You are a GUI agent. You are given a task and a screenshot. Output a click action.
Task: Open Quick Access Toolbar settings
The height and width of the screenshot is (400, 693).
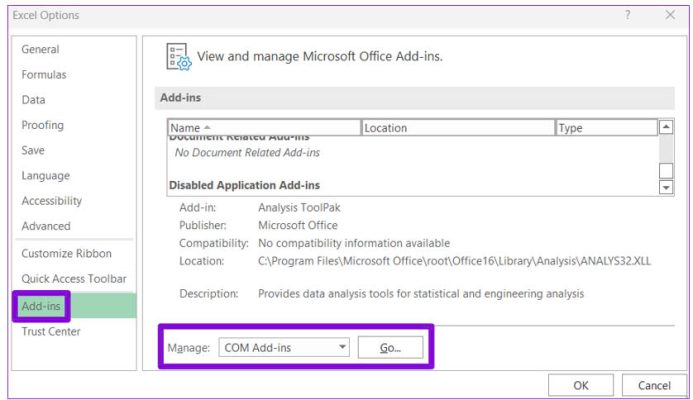pos(74,278)
